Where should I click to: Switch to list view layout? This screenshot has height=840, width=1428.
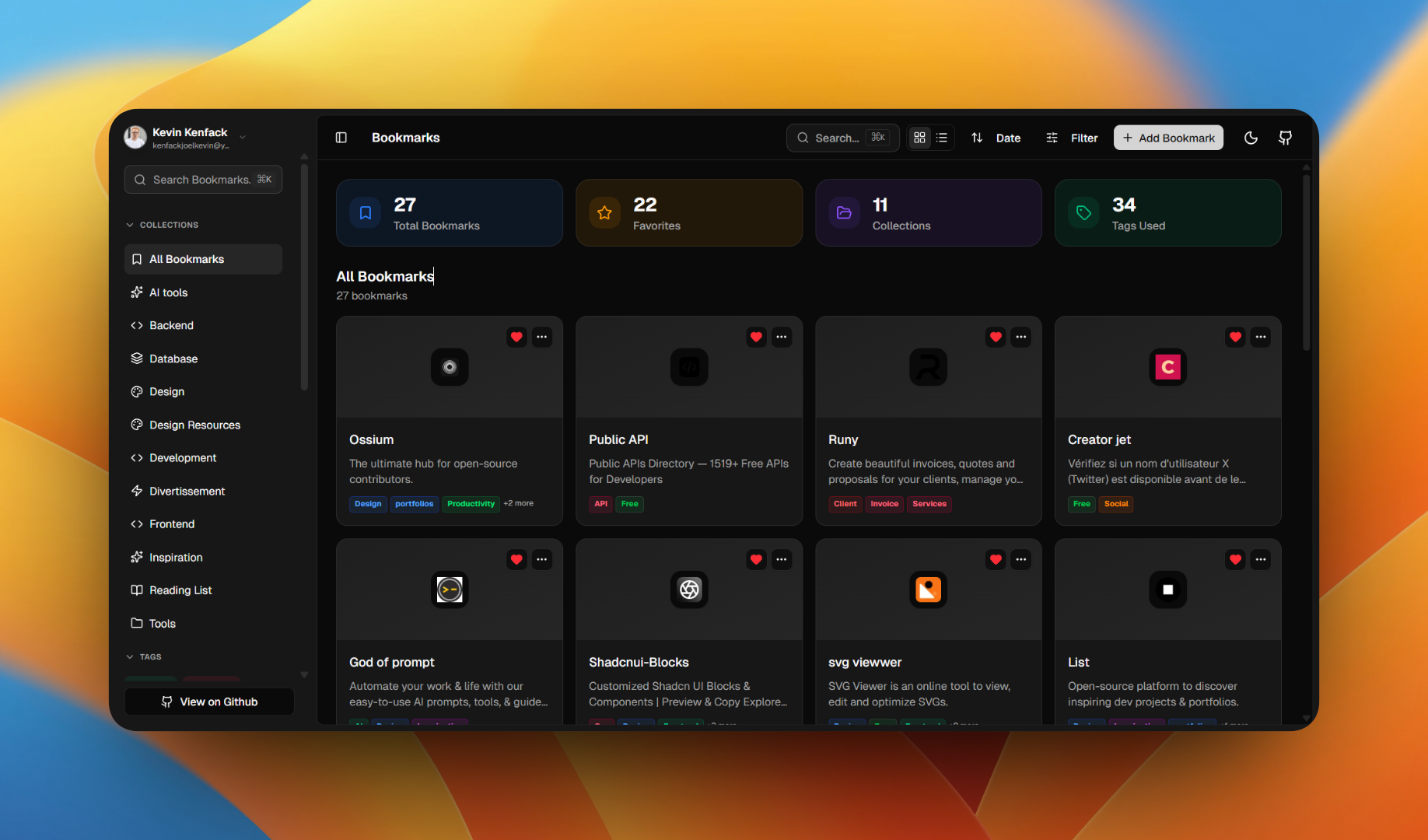[x=942, y=138]
